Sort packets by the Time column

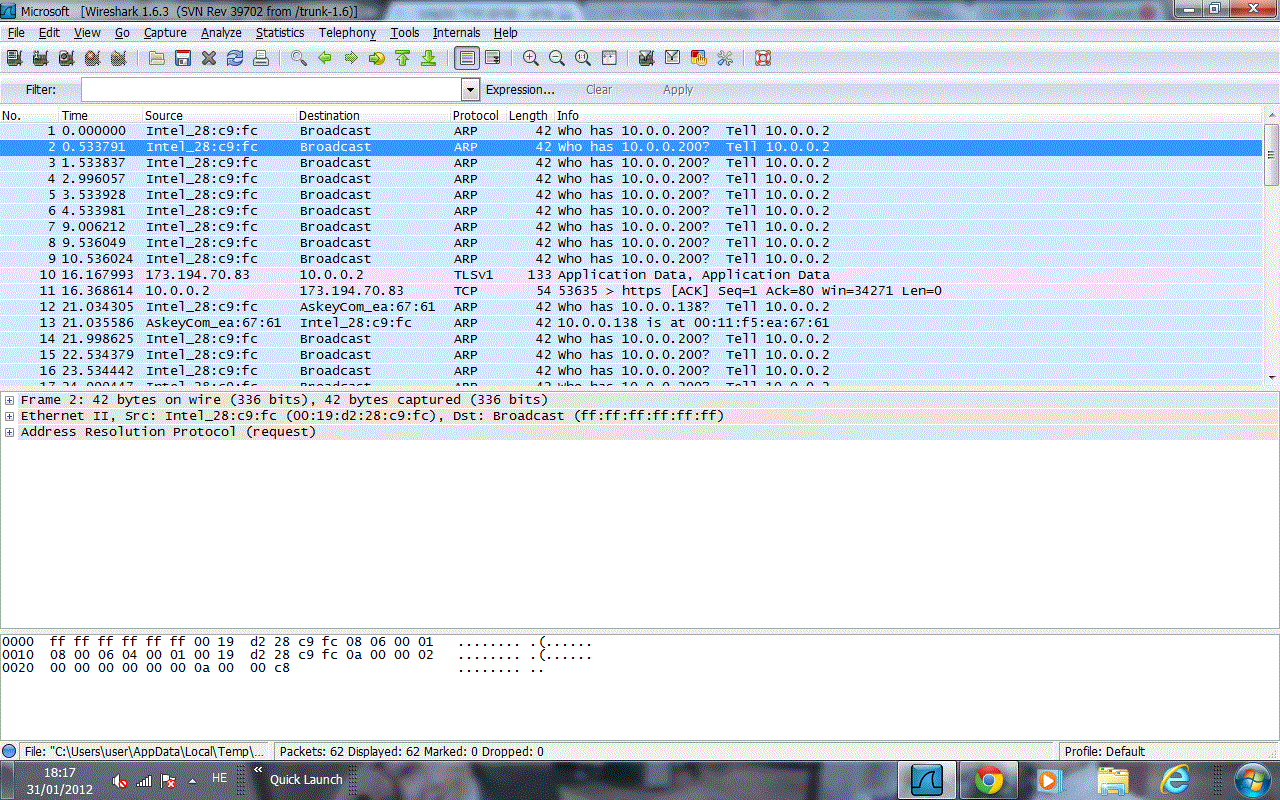tap(100, 115)
